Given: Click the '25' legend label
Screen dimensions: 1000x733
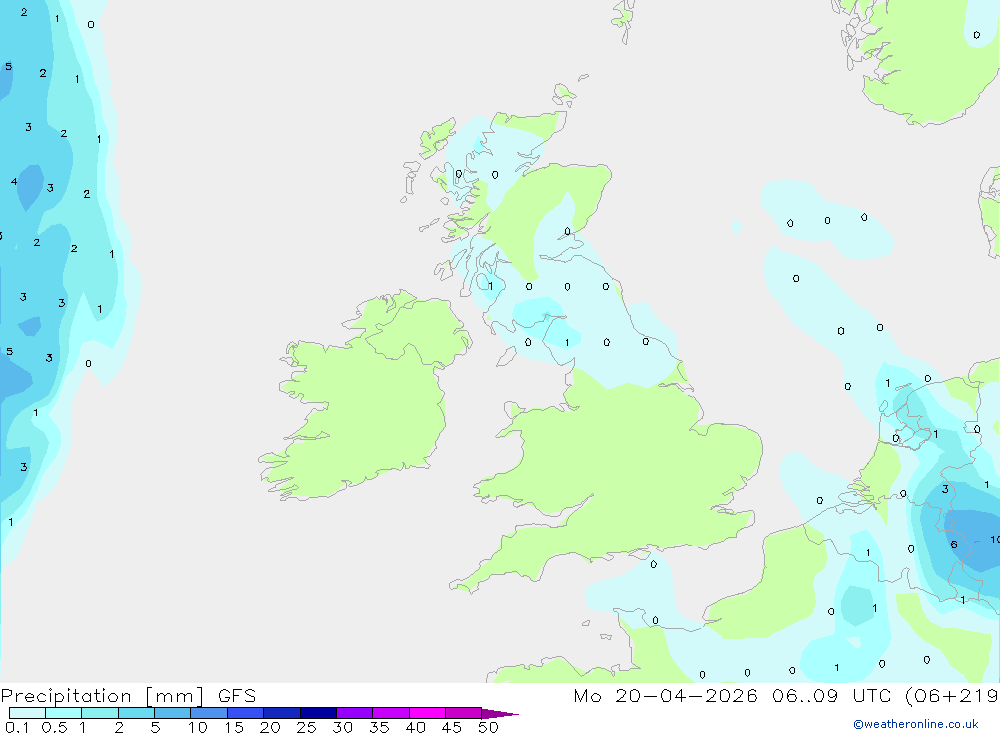Looking at the screenshot, I should click(x=306, y=727).
